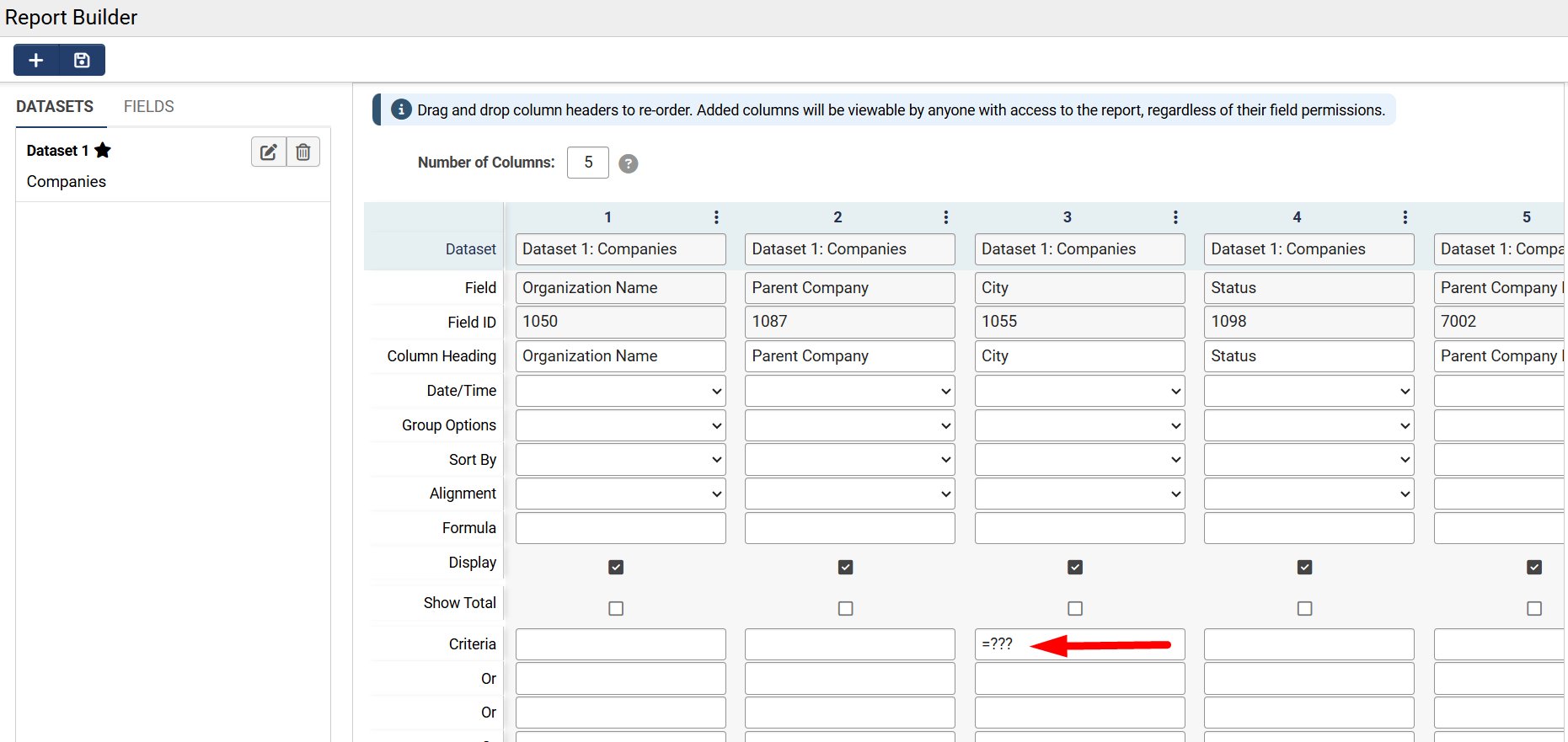Enable Show Total for column 1
The height and width of the screenshot is (742, 1568).
616,608
